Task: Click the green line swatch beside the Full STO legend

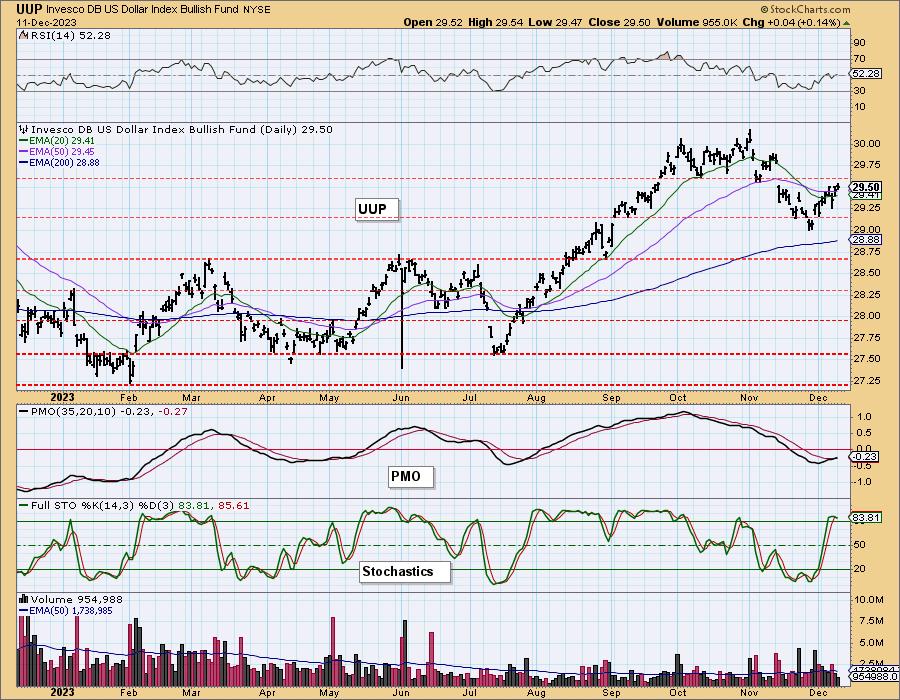Action: [x=24, y=506]
